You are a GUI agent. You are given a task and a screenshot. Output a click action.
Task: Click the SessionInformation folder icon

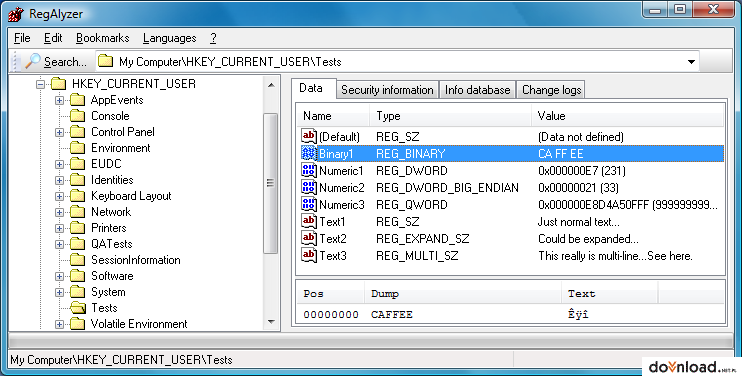pos(78,260)
